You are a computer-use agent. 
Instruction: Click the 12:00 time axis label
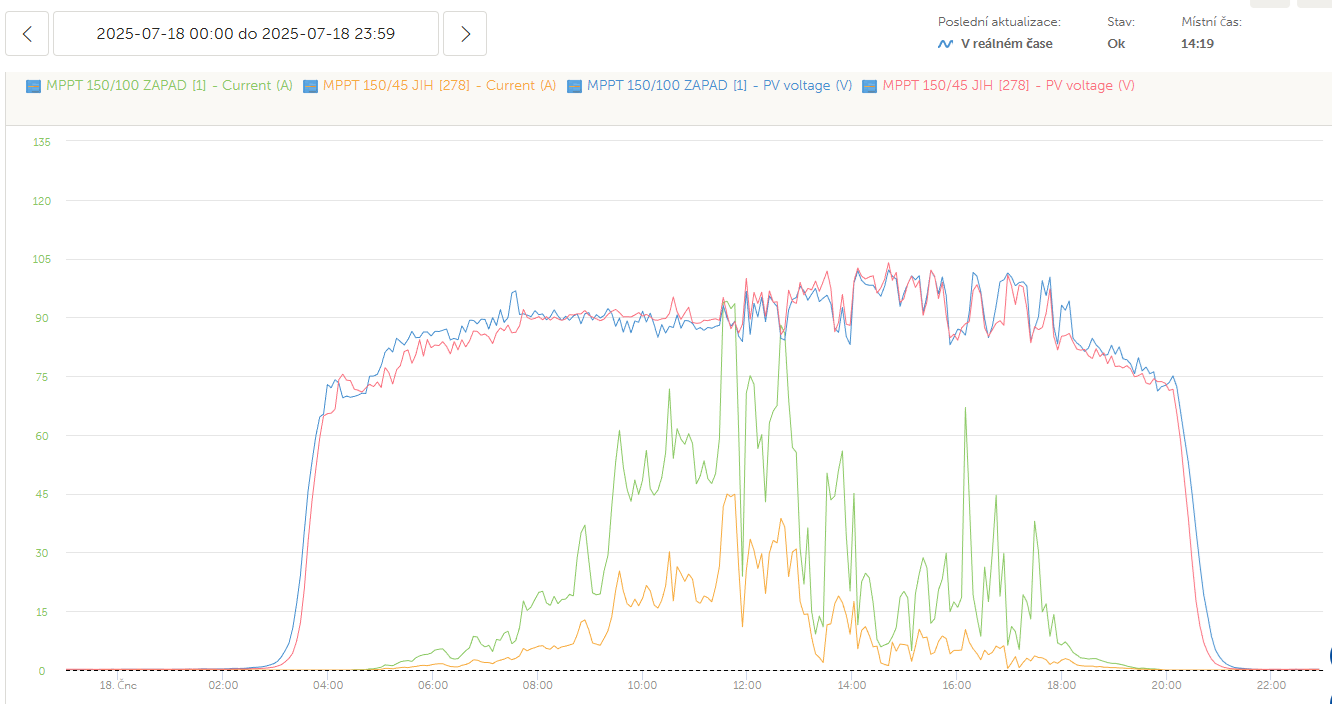(x=747, y=686)
